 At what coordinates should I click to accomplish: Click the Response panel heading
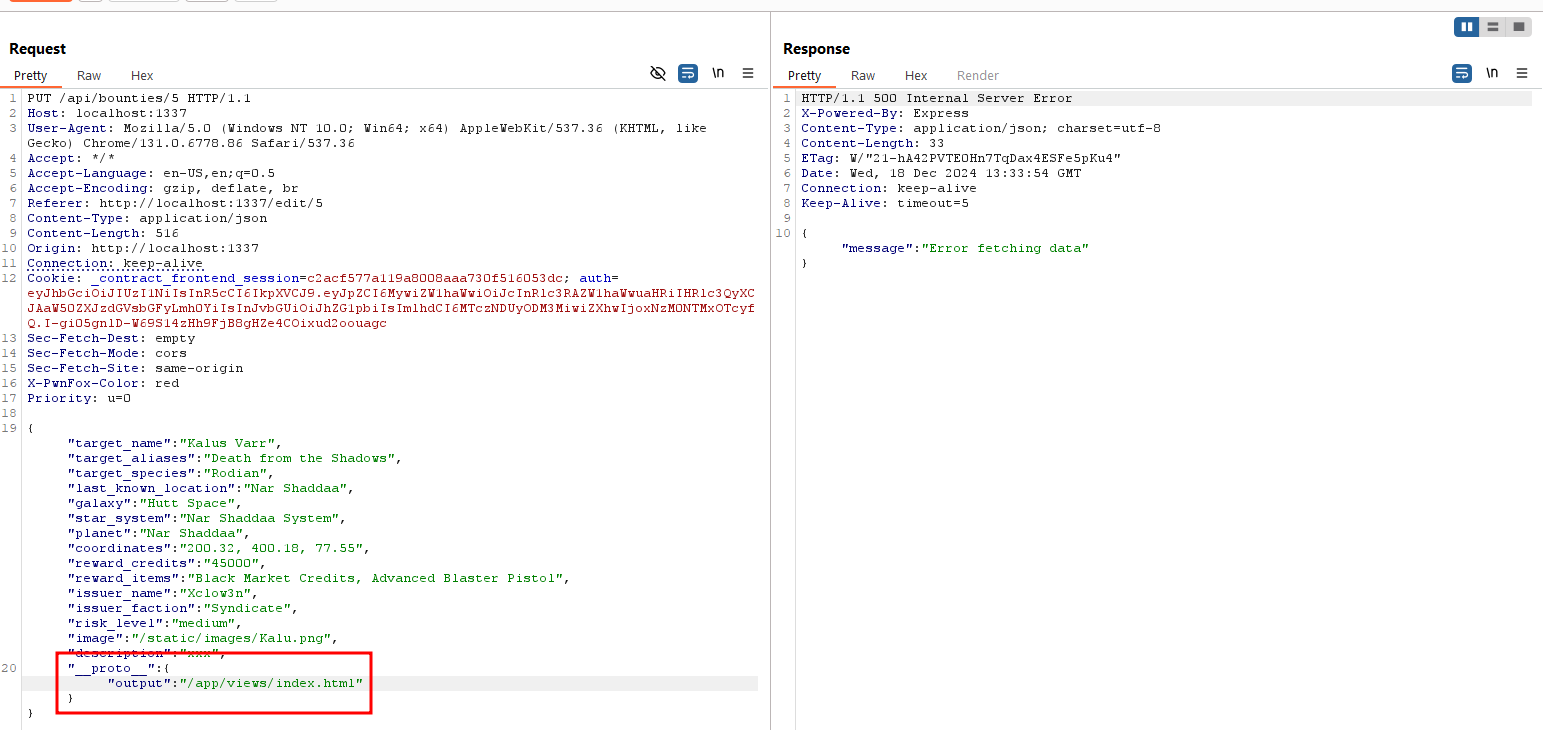point(816,49)
